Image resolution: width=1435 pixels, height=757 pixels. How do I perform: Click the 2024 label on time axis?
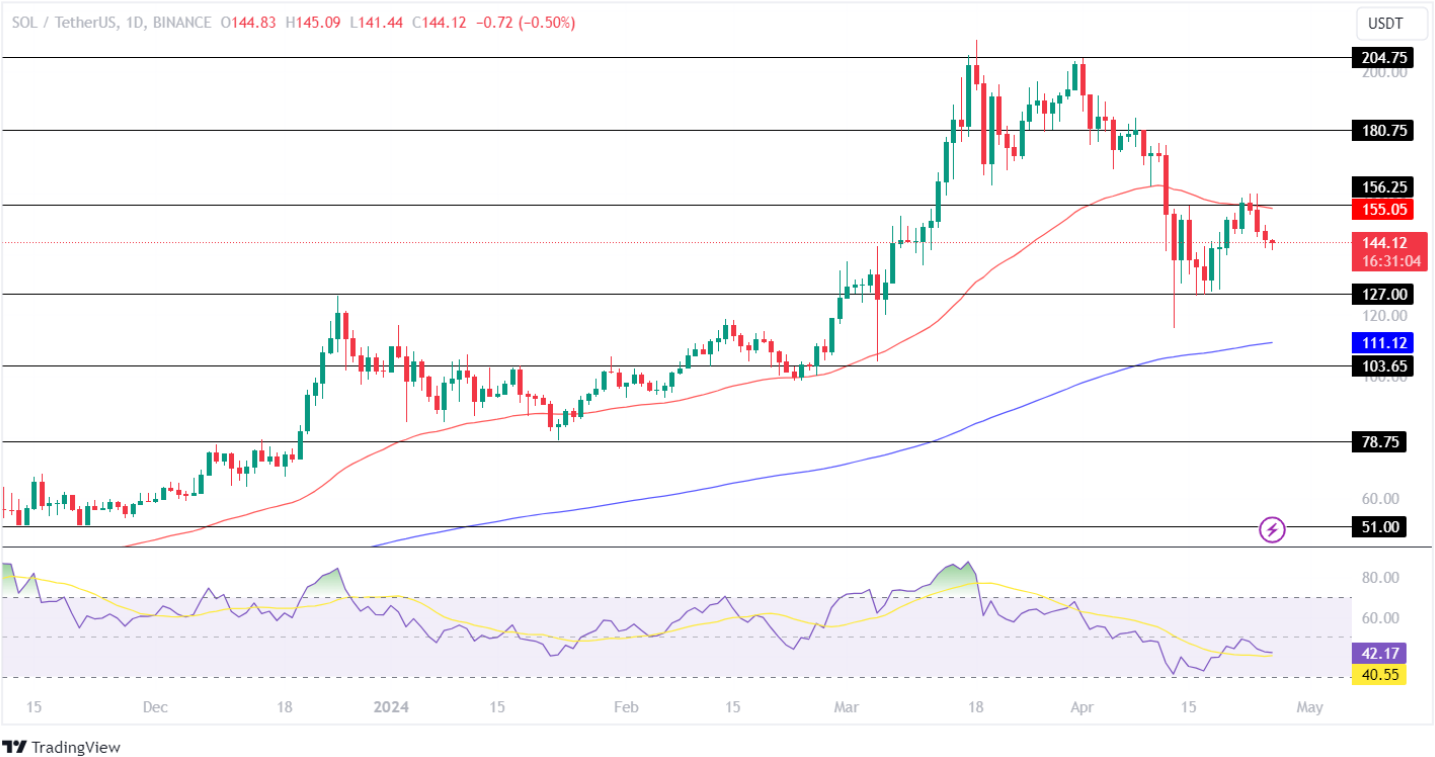(390, 707)
